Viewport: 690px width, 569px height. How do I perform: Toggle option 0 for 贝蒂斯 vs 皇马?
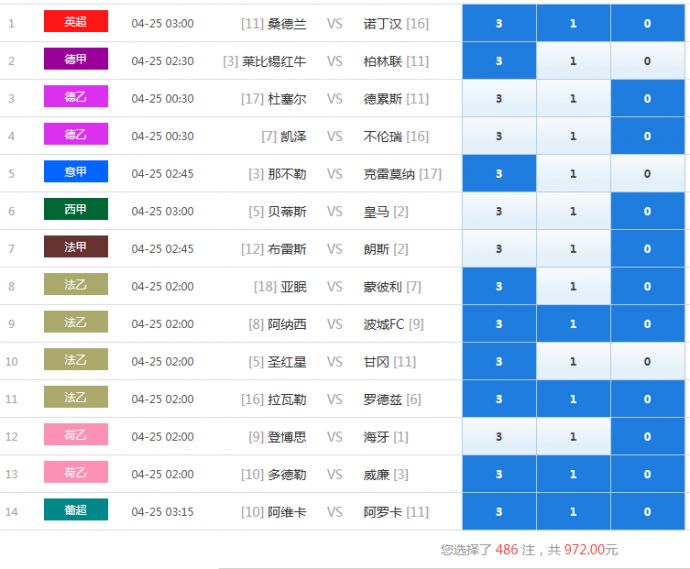(x=647, y=211)
